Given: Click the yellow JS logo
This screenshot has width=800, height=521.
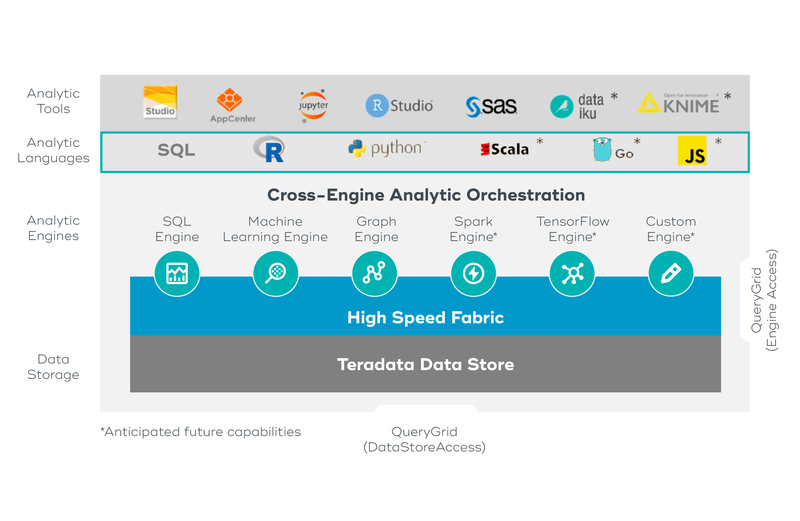Looking at the screenshot, I should pos(692,151).
